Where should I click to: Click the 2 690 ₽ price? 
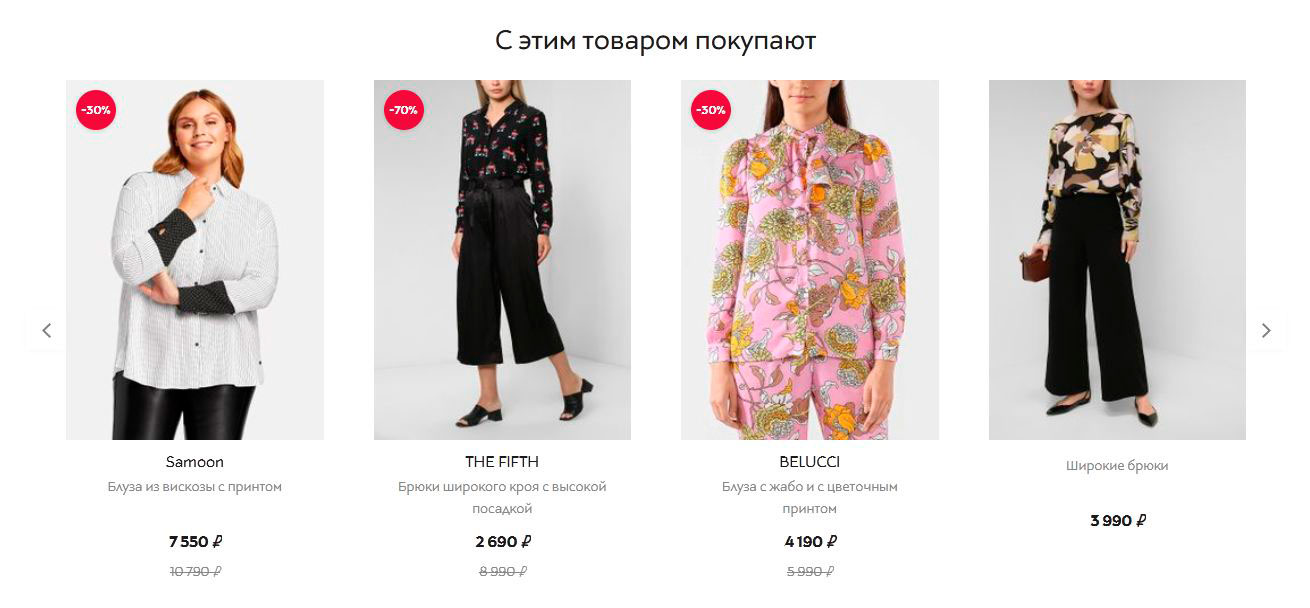pyautogui.click(x=502, y=542)
